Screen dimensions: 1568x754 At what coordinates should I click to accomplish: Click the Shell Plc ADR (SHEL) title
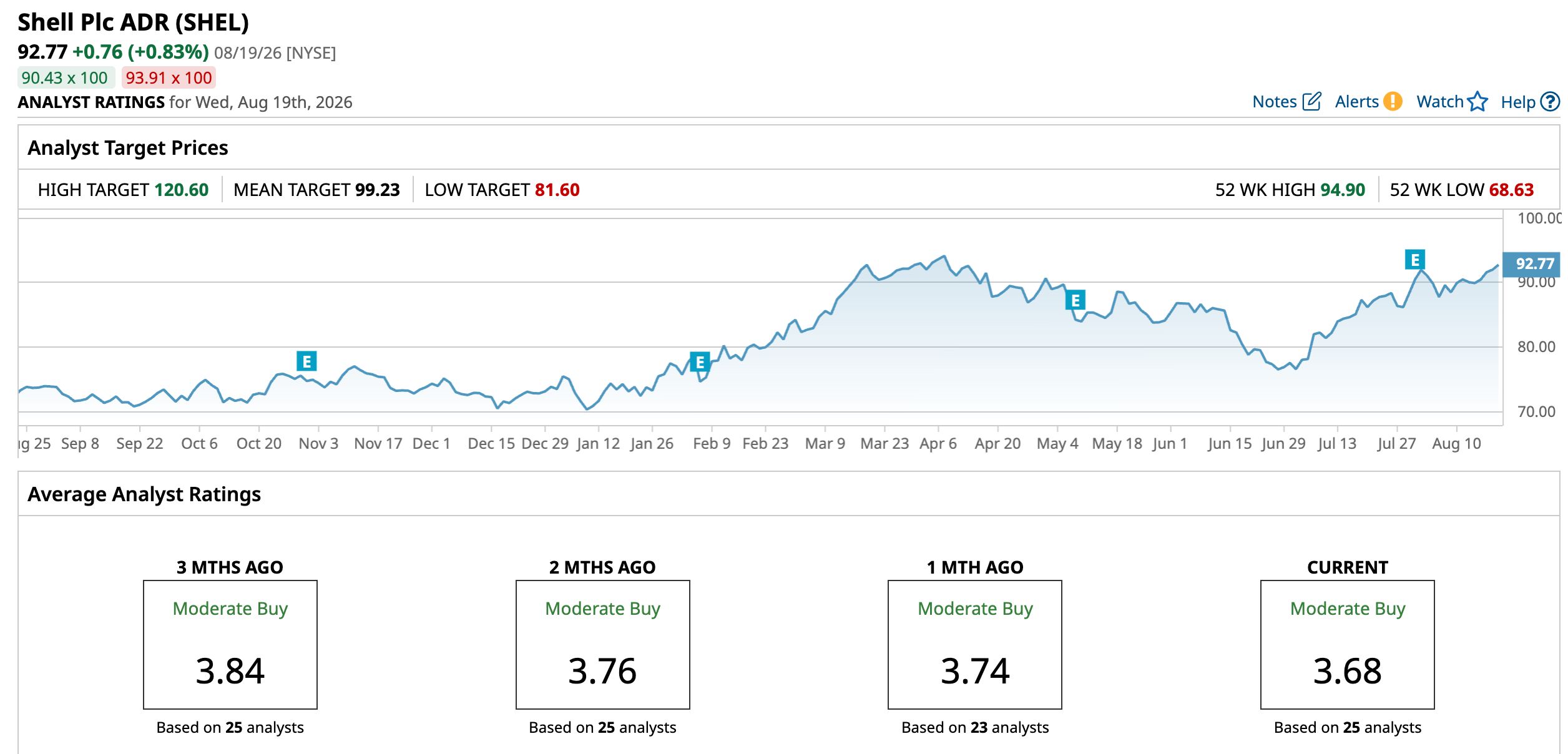(x=133, y=23)
